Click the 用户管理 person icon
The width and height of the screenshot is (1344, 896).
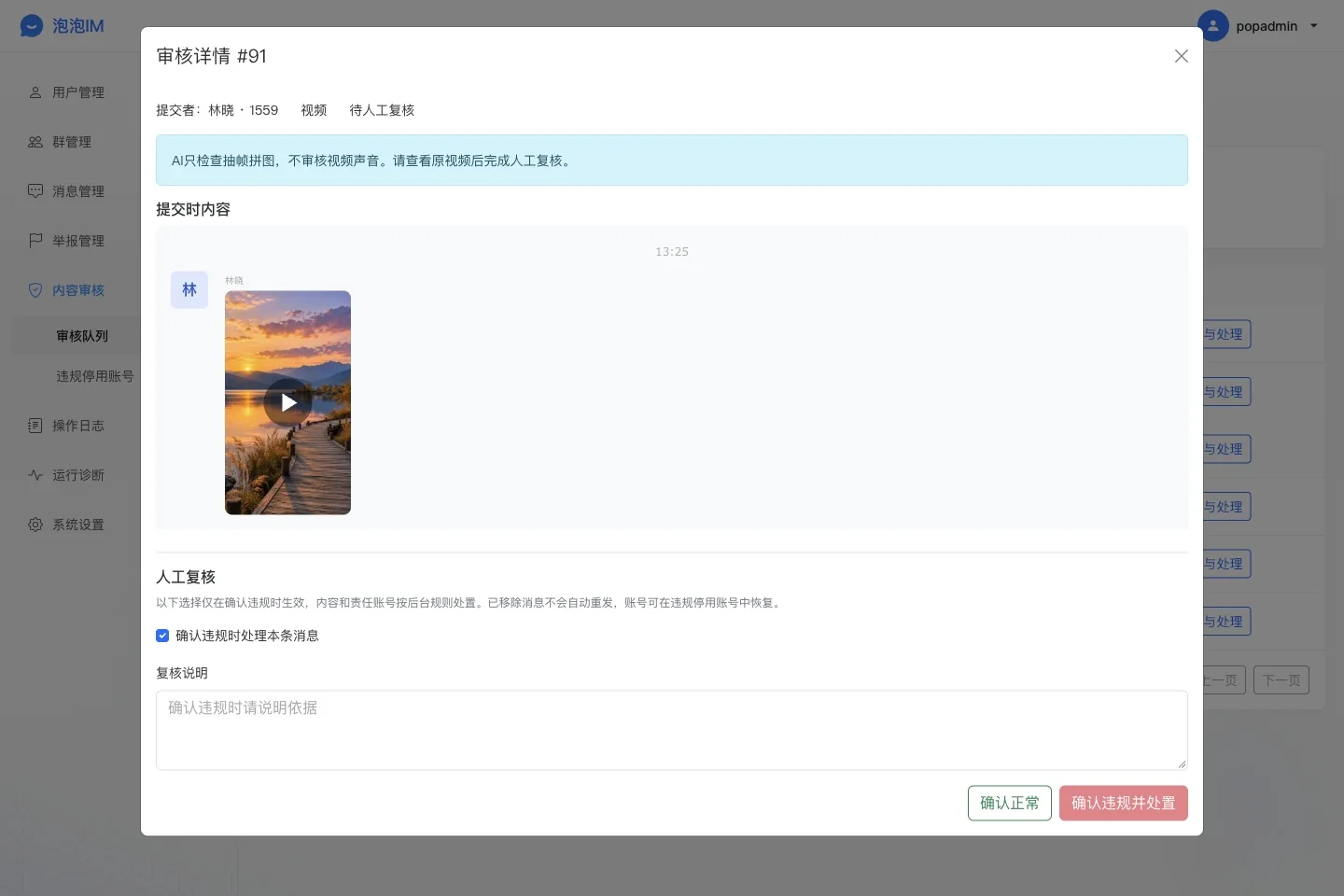[35, 92]
